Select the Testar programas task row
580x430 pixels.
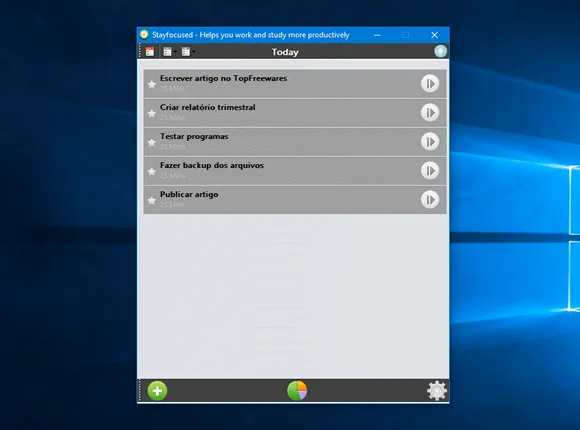295,142
